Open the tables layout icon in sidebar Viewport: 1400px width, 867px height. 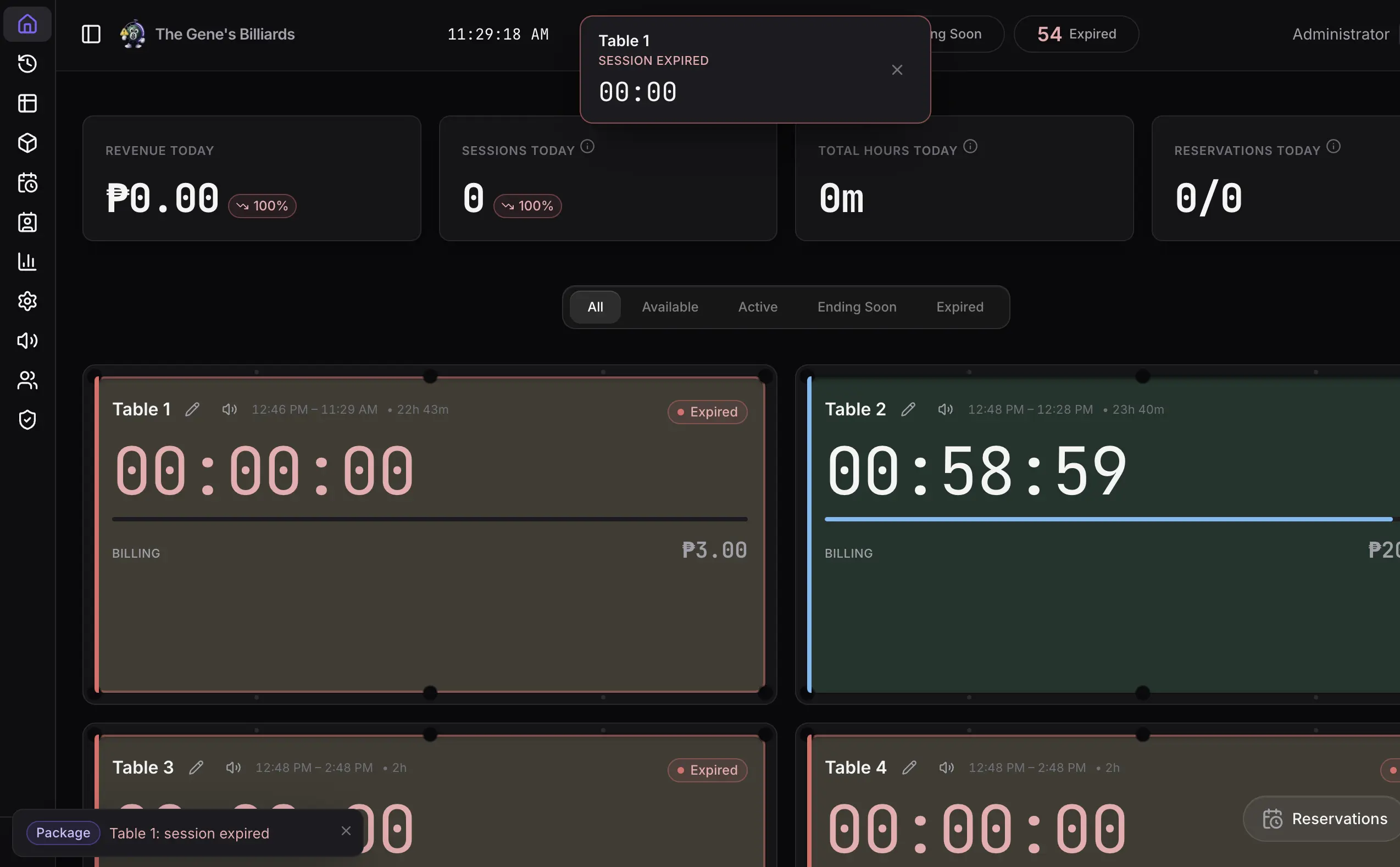27,103
